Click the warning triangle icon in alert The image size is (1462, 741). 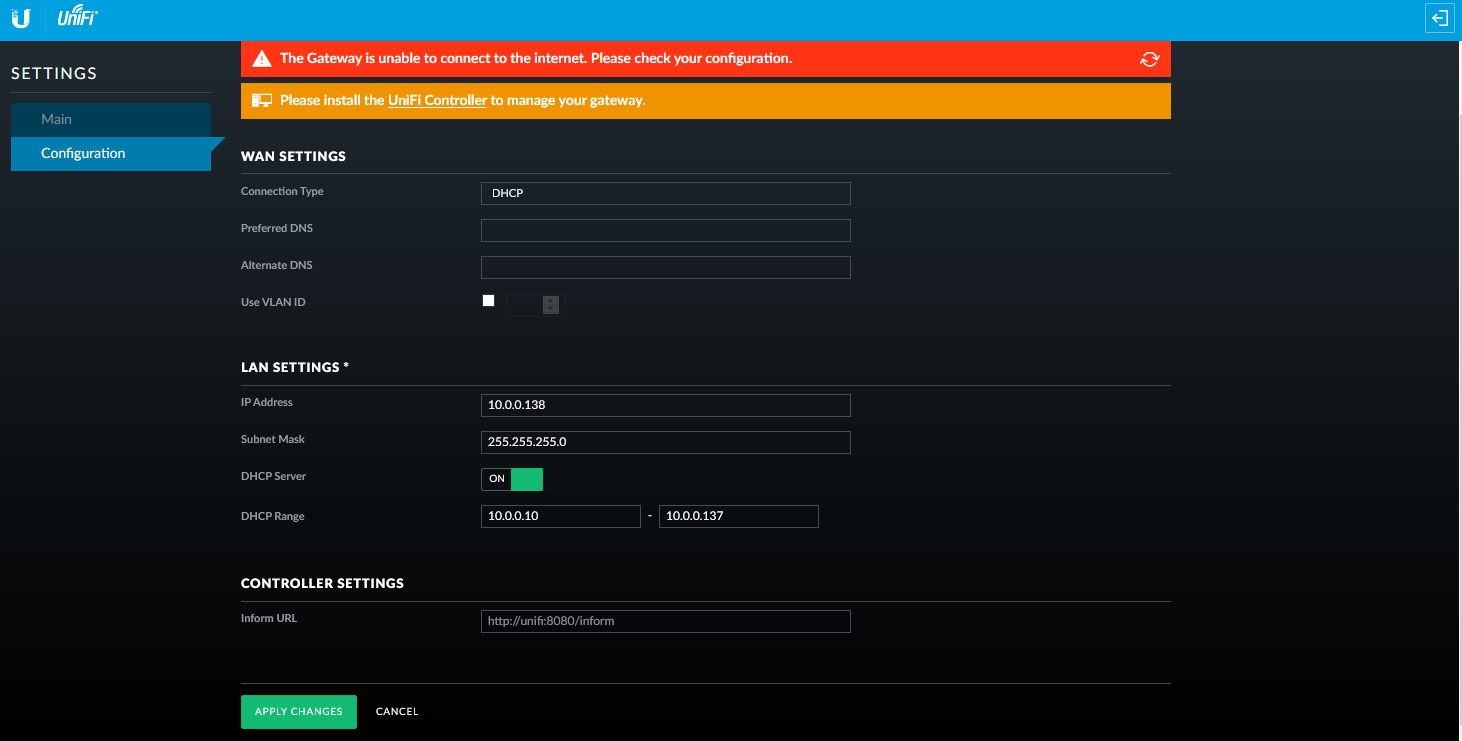(x=261, y=59)
